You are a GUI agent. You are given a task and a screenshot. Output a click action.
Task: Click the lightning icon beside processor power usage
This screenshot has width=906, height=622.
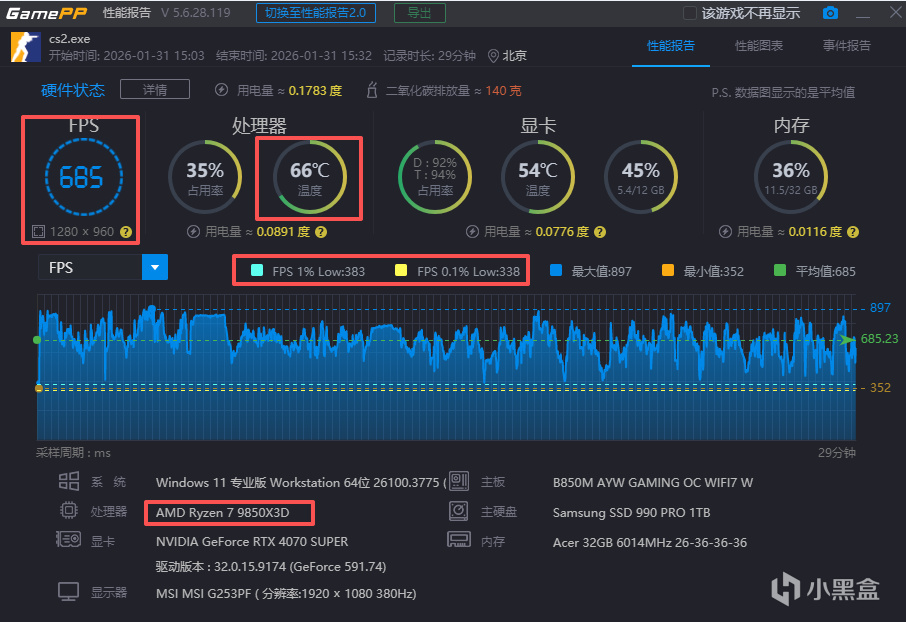click(194, 232)
